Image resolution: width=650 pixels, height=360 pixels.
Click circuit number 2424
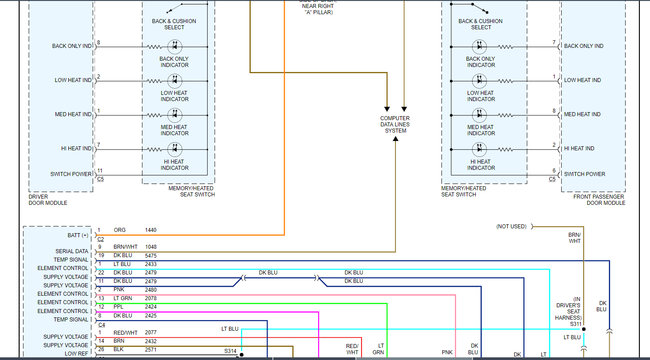(x=151, y=307)
